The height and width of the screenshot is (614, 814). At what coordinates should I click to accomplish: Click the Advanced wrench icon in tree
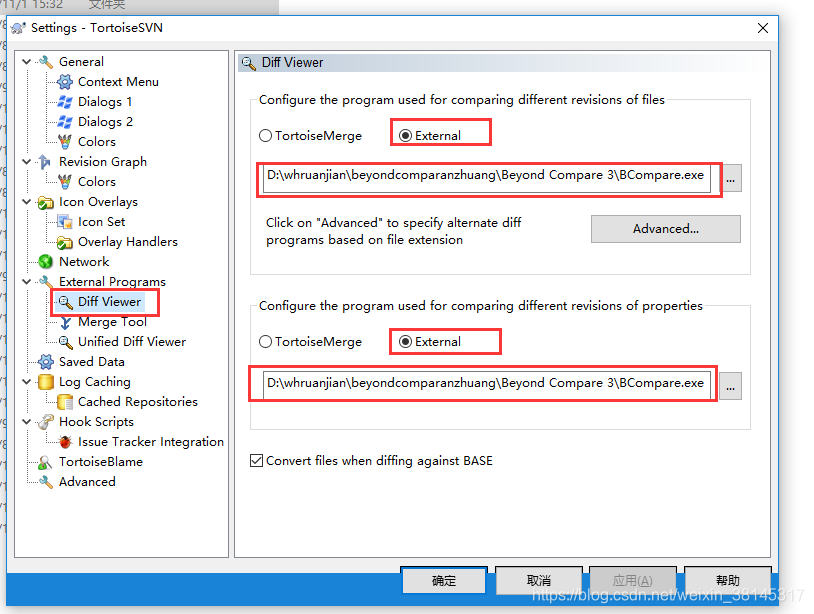(46, 482)
